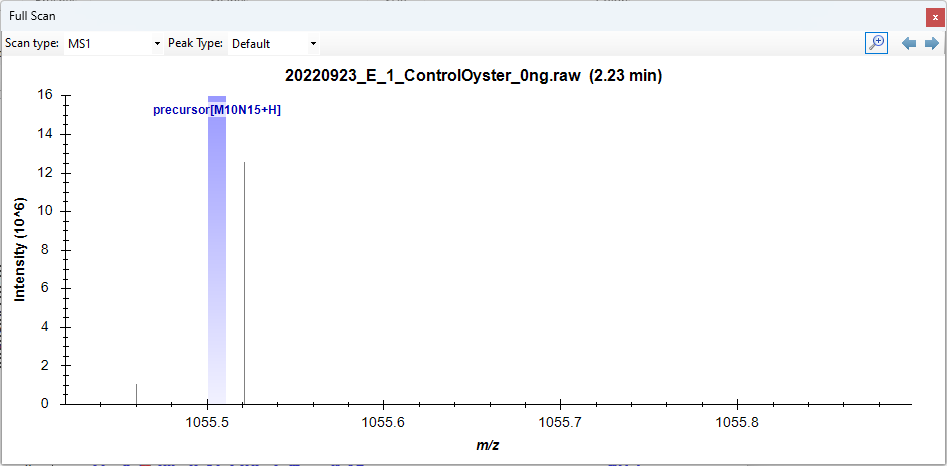Image resolution: width=947 pixels, height=466 pixels.
Task: Click the chart title with raw file name
Action: click(473, 76)
